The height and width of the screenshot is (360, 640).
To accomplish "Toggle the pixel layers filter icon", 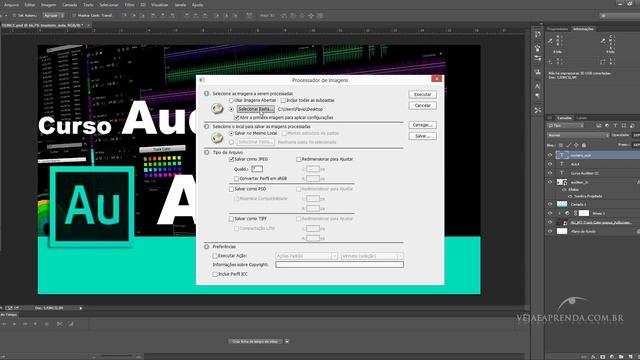I will point(599,126).
